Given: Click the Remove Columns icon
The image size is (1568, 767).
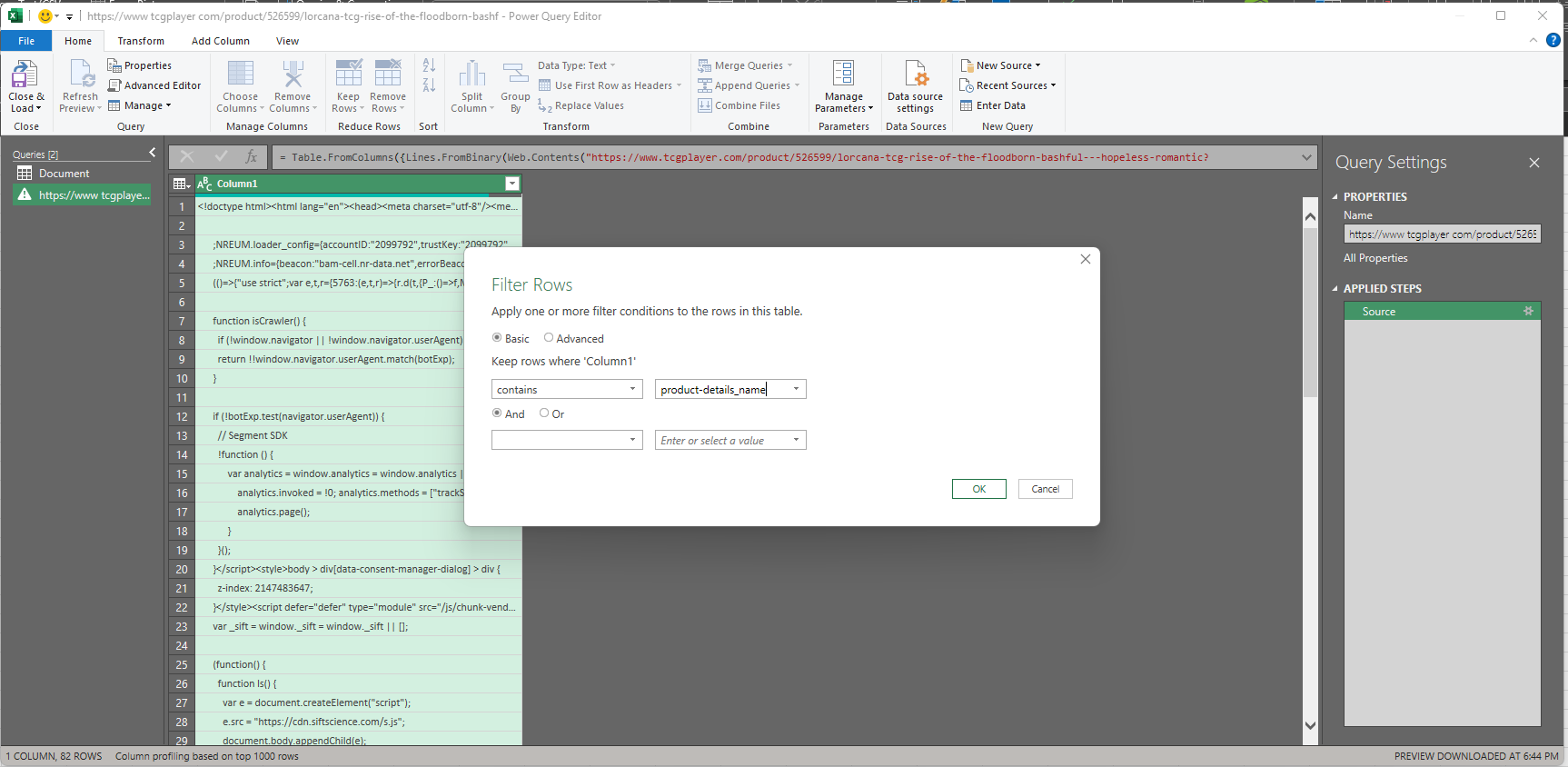Looking at the screenshot, I should [x=293, y=75].
